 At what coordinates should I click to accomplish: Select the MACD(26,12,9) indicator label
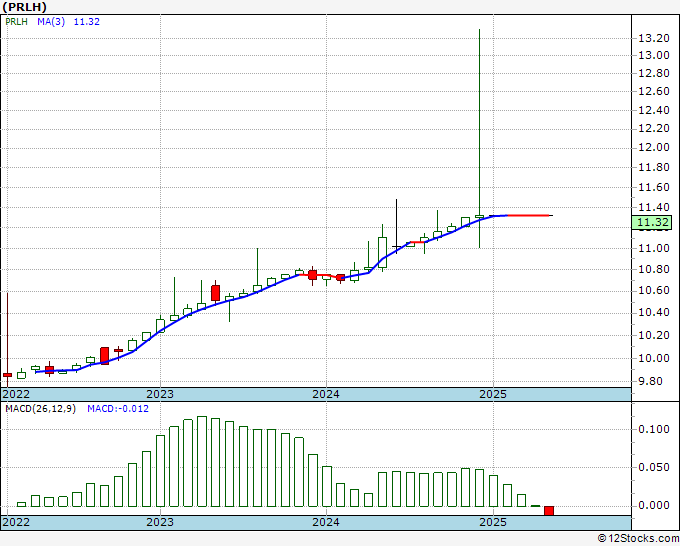click(40, 409)
